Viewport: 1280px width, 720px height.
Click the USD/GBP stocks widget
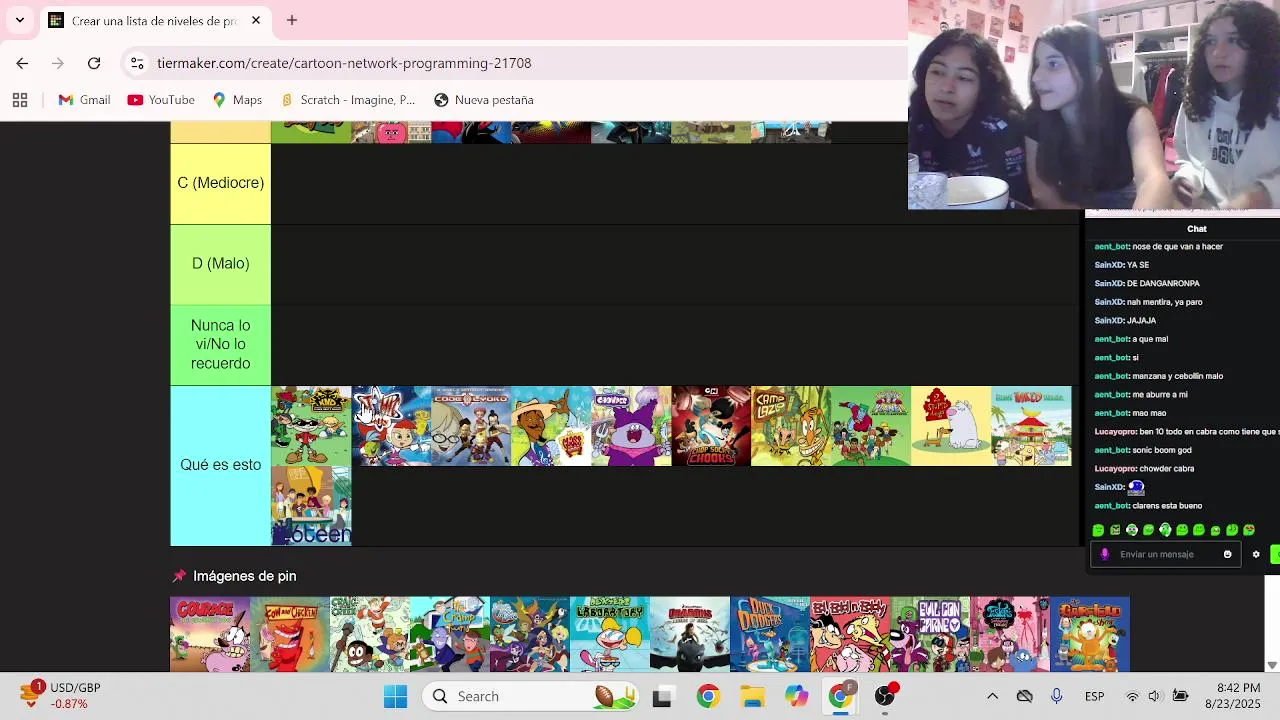click(x=62, y=696)
